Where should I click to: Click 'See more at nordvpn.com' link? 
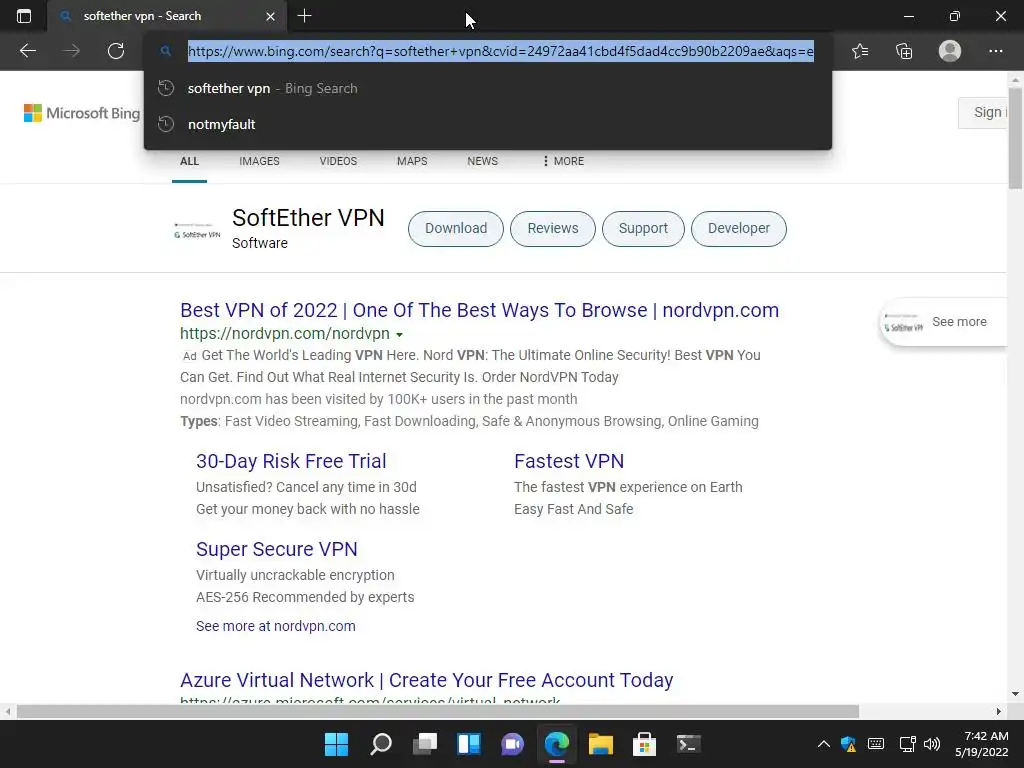click(x=276, y=626)
